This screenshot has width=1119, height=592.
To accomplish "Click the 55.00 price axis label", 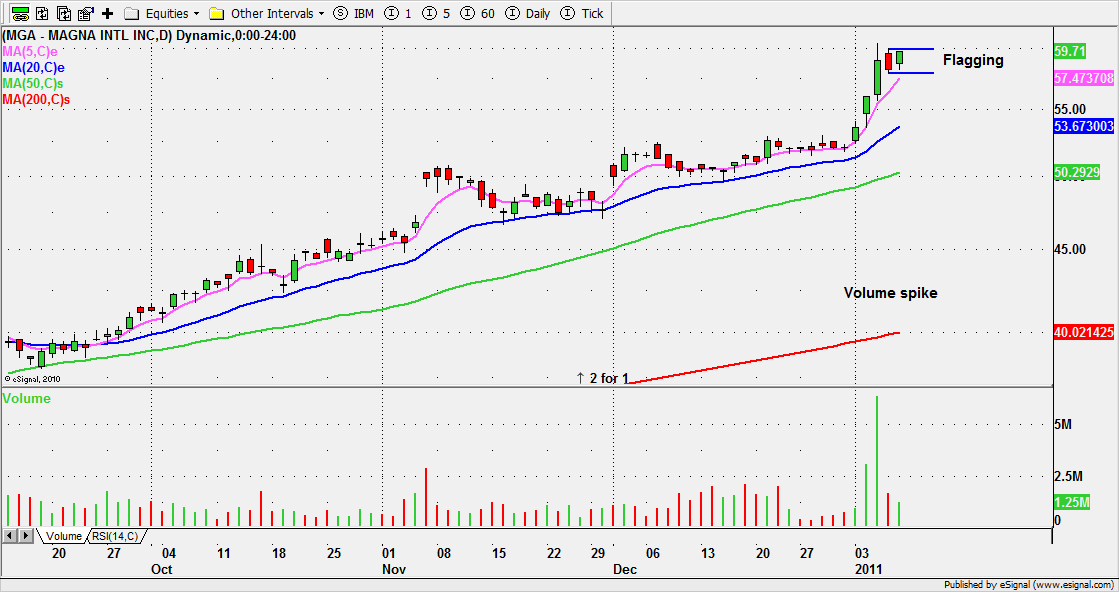I will click(1072, 108).
